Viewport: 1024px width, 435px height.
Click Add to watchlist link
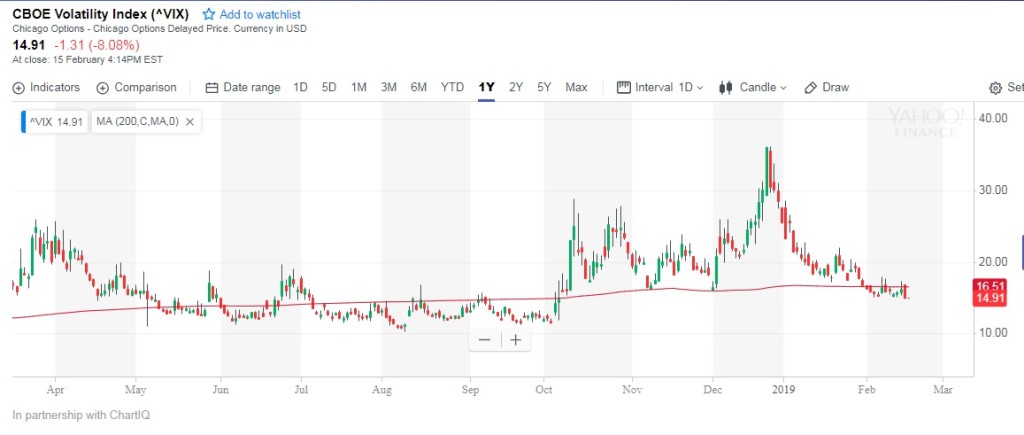pos(261,14)
